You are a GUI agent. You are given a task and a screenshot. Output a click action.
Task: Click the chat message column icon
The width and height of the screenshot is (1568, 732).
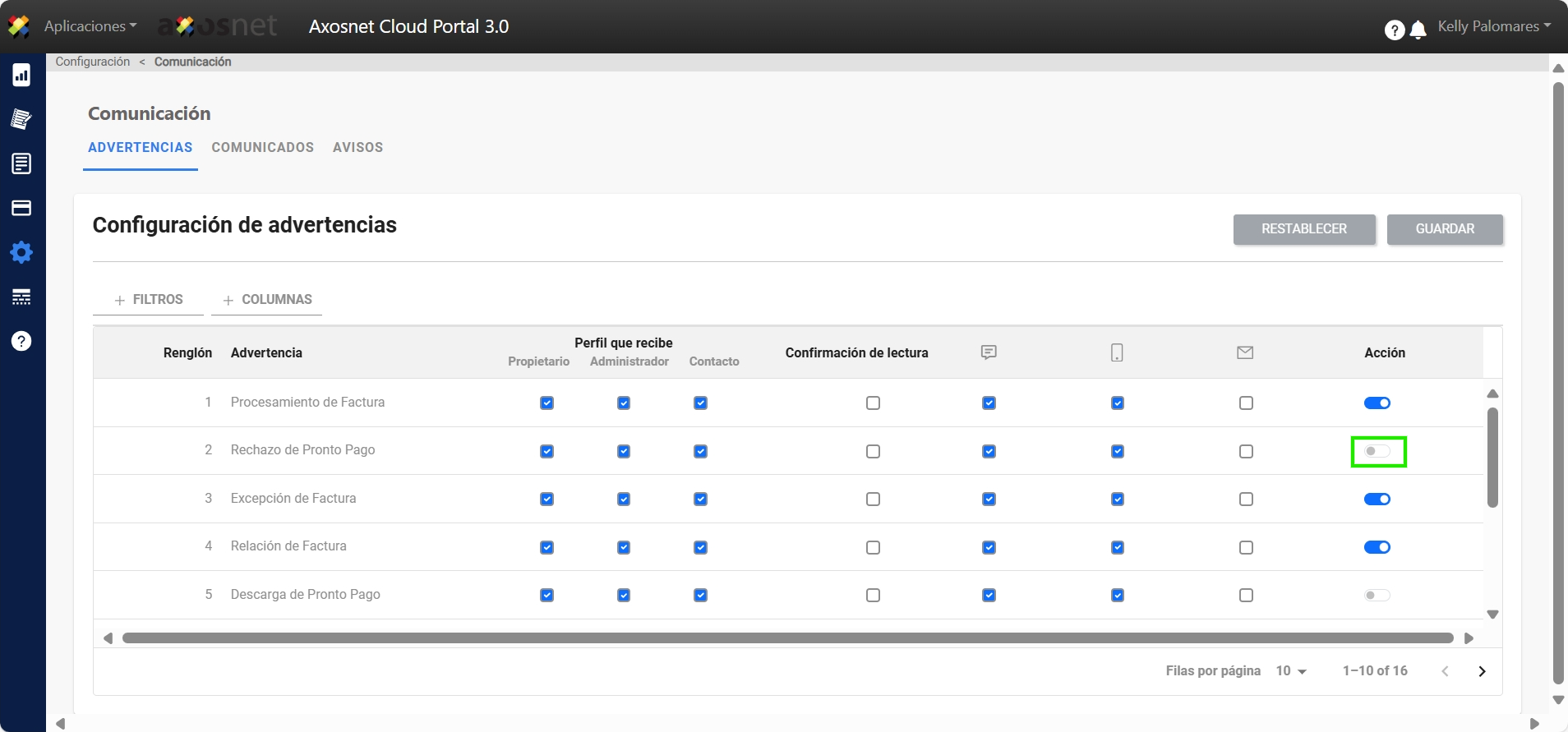(x=989, y=352)
